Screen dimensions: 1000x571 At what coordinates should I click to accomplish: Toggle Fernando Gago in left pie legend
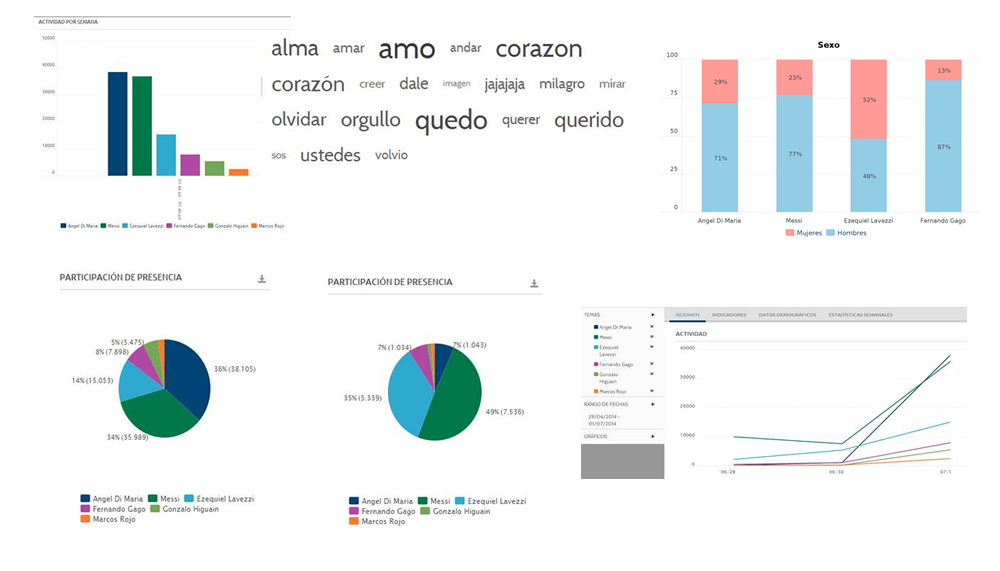pos(113,509)
